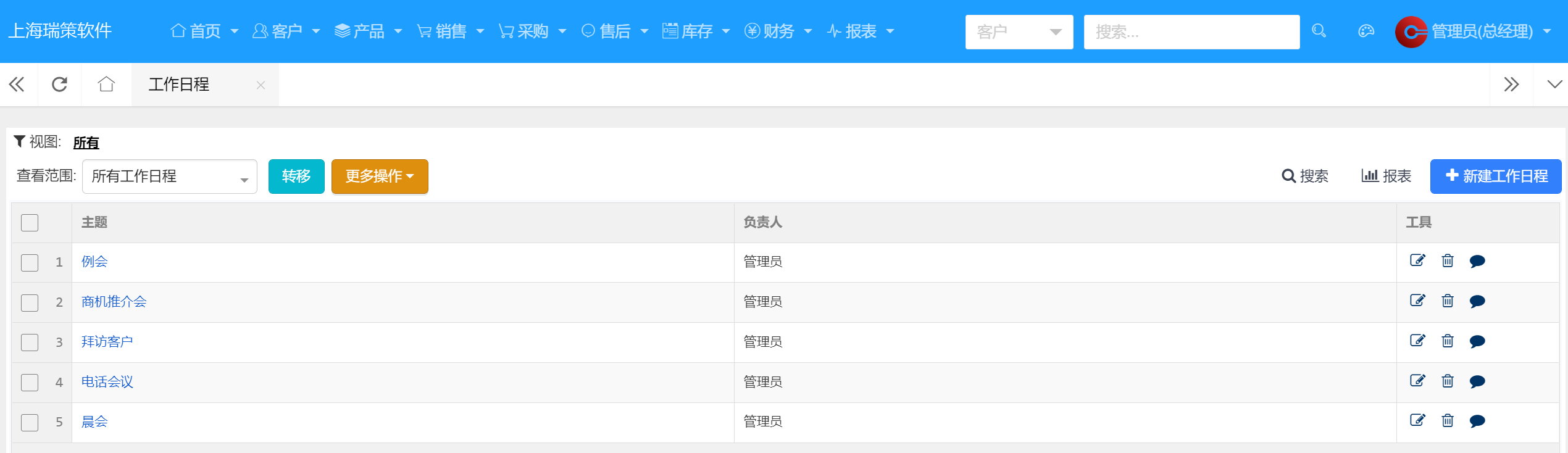1568x453 pixels.
Task: Open the theme palette icon
Action: pyautogui.click(x=1366, y=31)
